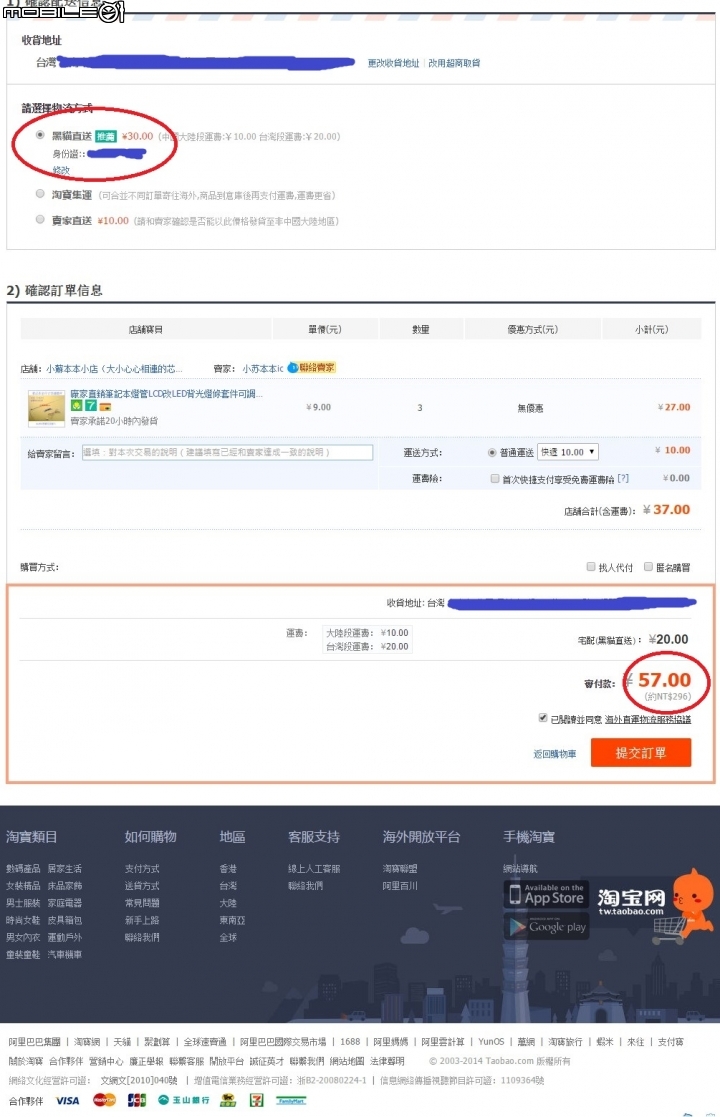
Task: Click the JCB partner logo
Action: (x=137, y=1101)
